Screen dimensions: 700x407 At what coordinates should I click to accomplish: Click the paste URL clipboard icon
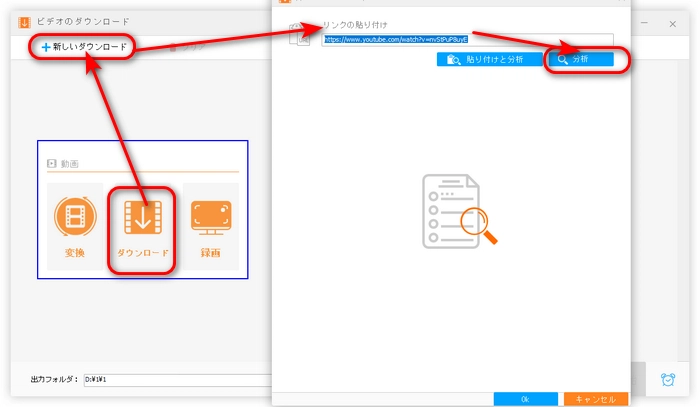pyautogui.click(x=300, y=35)
